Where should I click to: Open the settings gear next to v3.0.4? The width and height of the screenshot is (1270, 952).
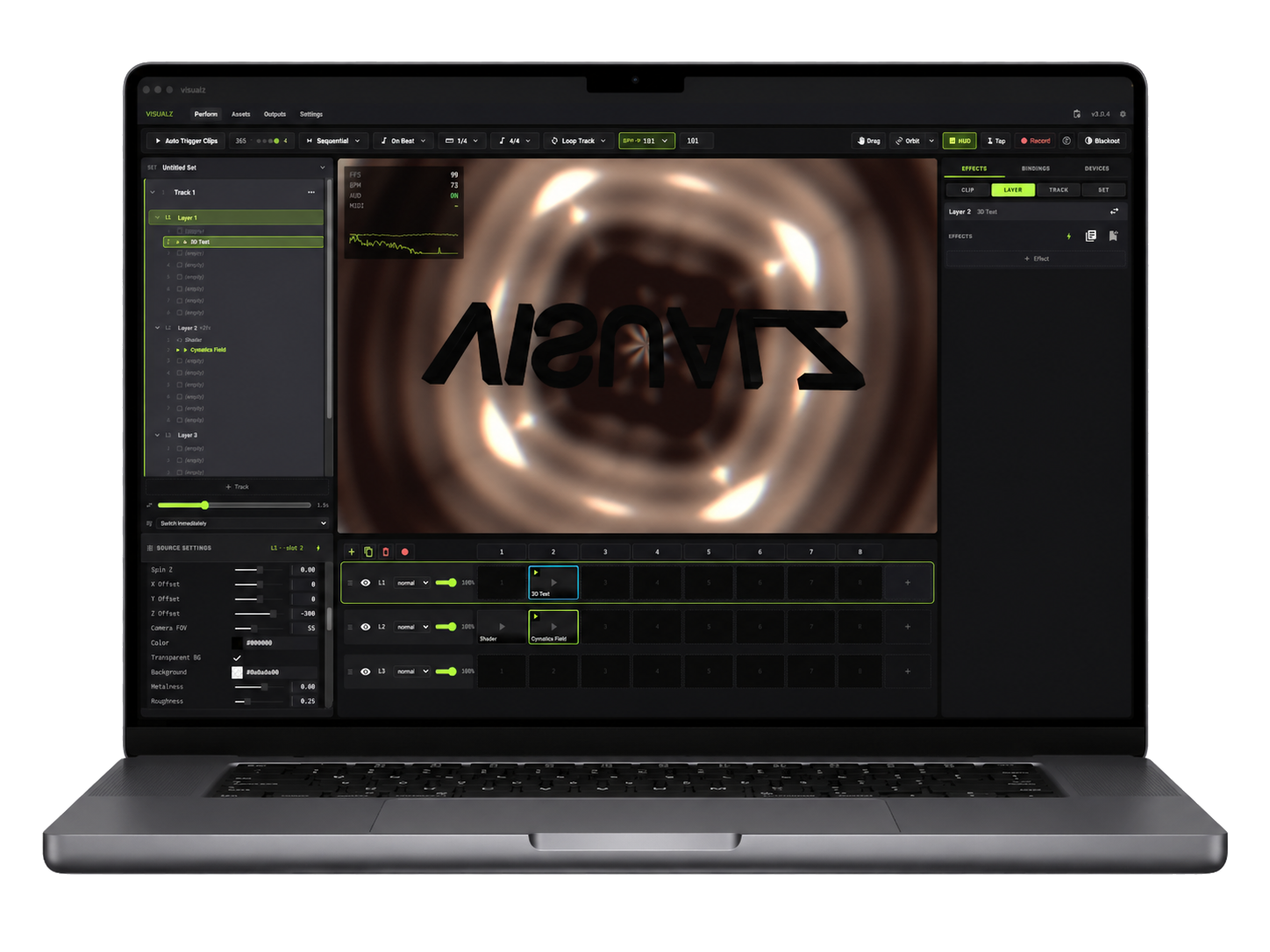(1123, 114)
